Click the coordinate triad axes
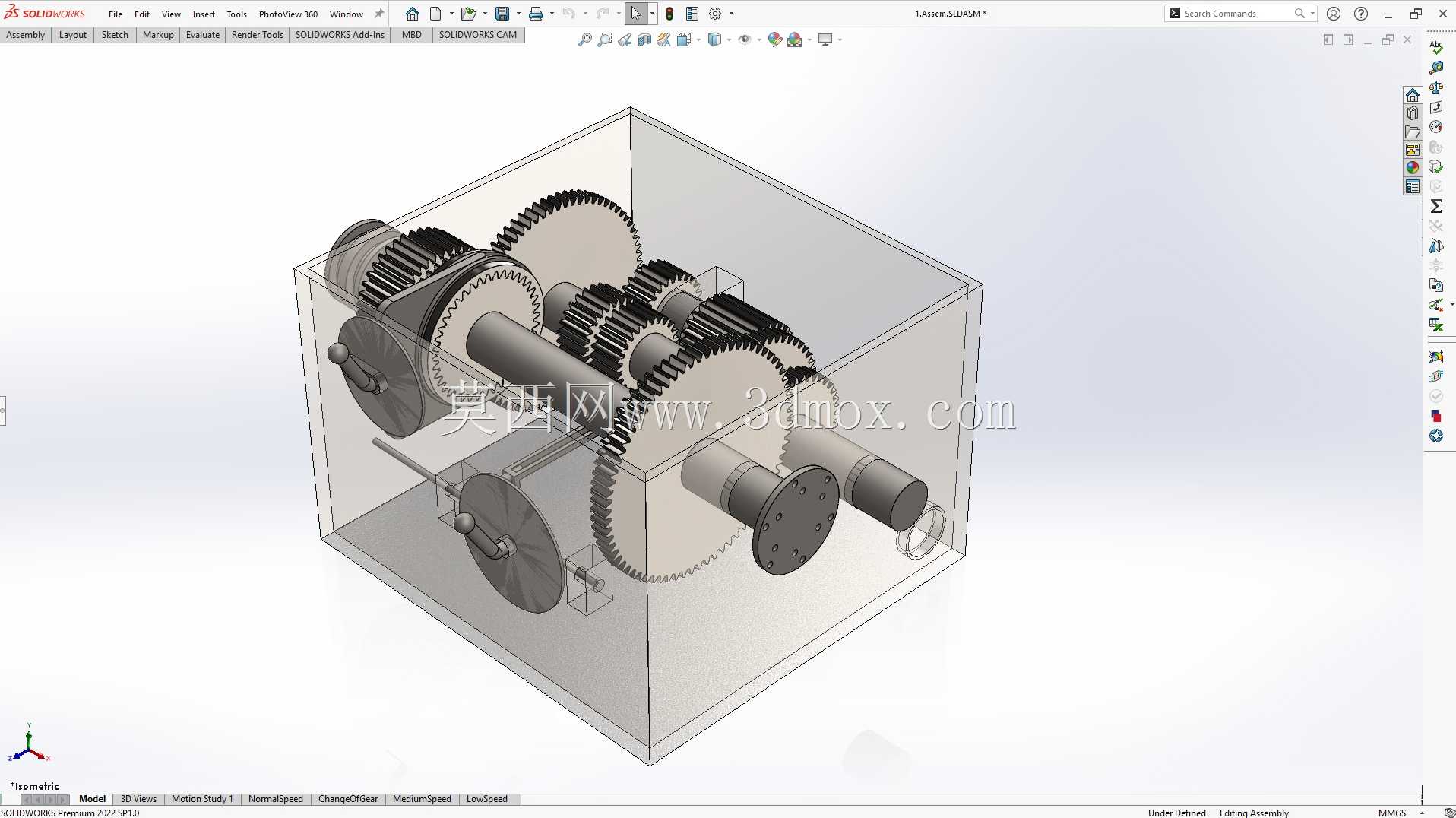 (29, 743)
